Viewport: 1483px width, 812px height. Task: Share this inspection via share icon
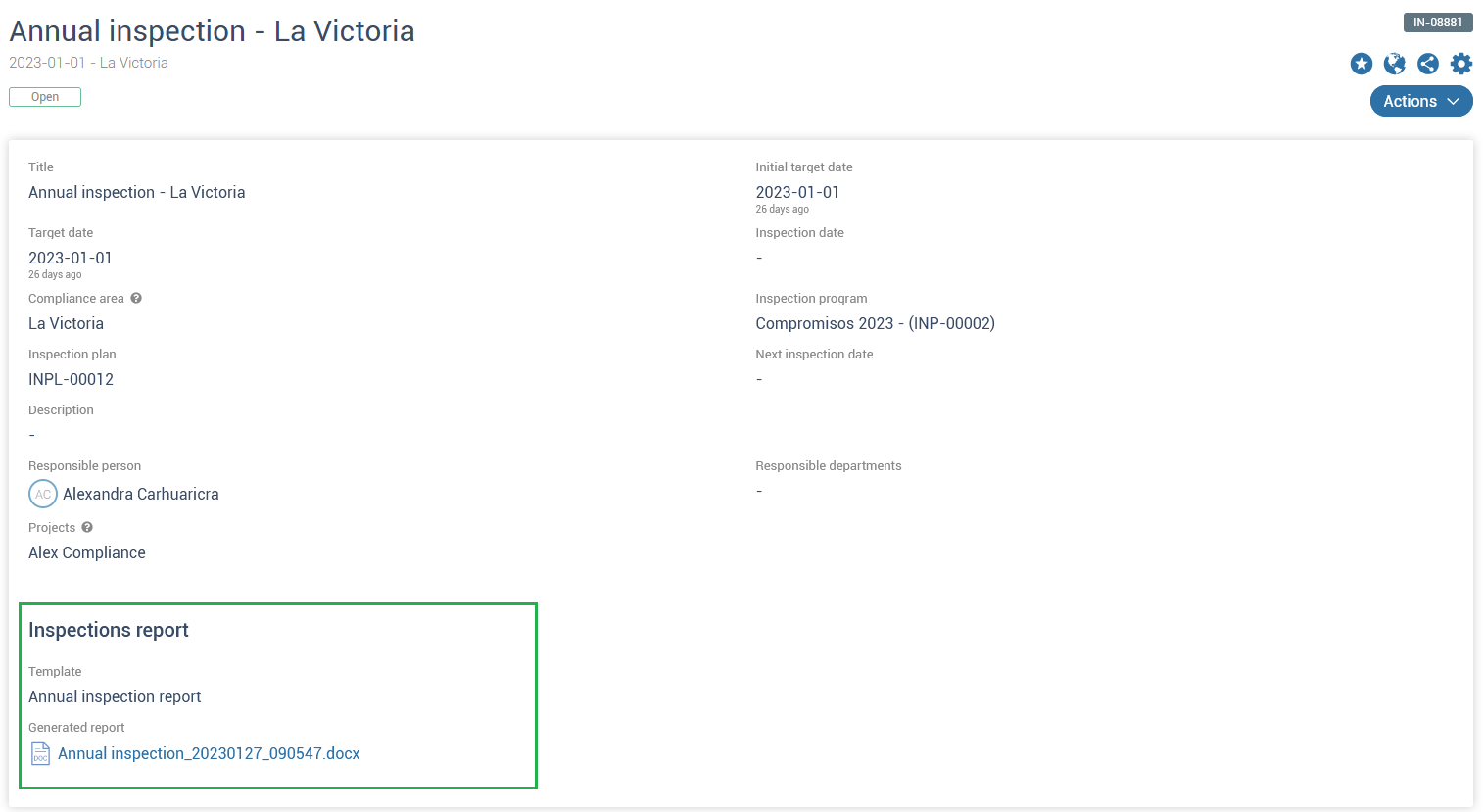pyautogui.click(x=1428, y=64)
